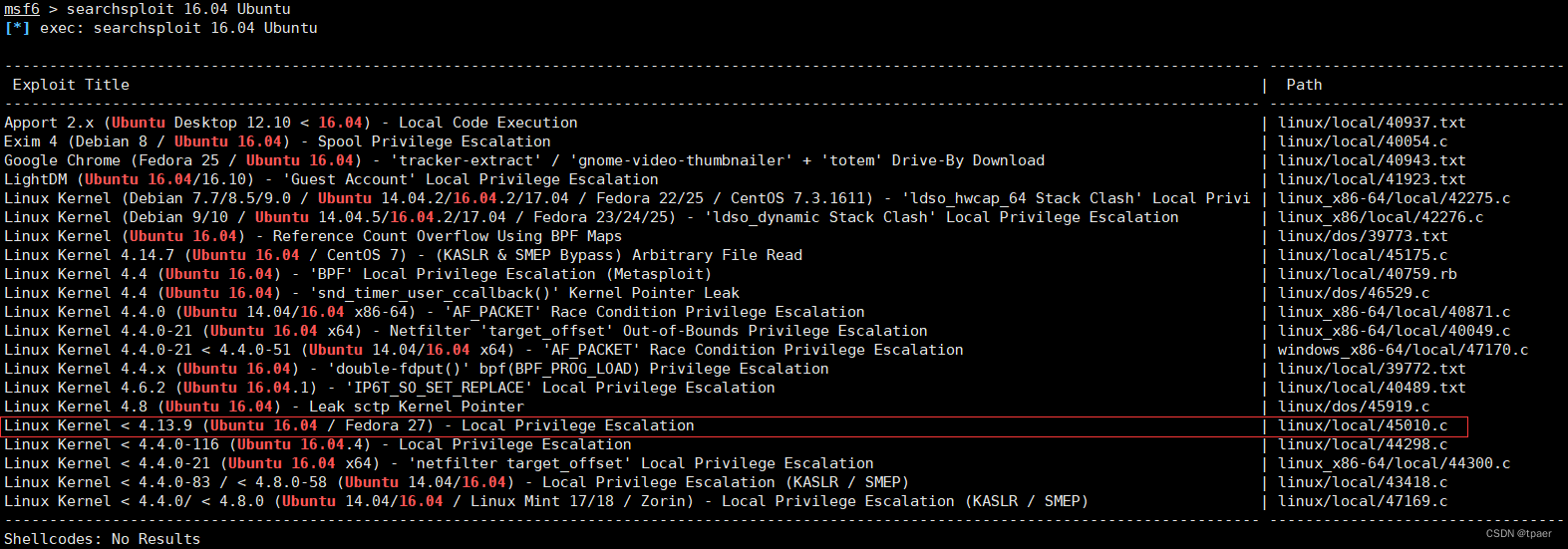This screenshot has width=1568, height=549.
Task: Click path linux_x86/local/42276.c
Action: [x=1381, y=217]
